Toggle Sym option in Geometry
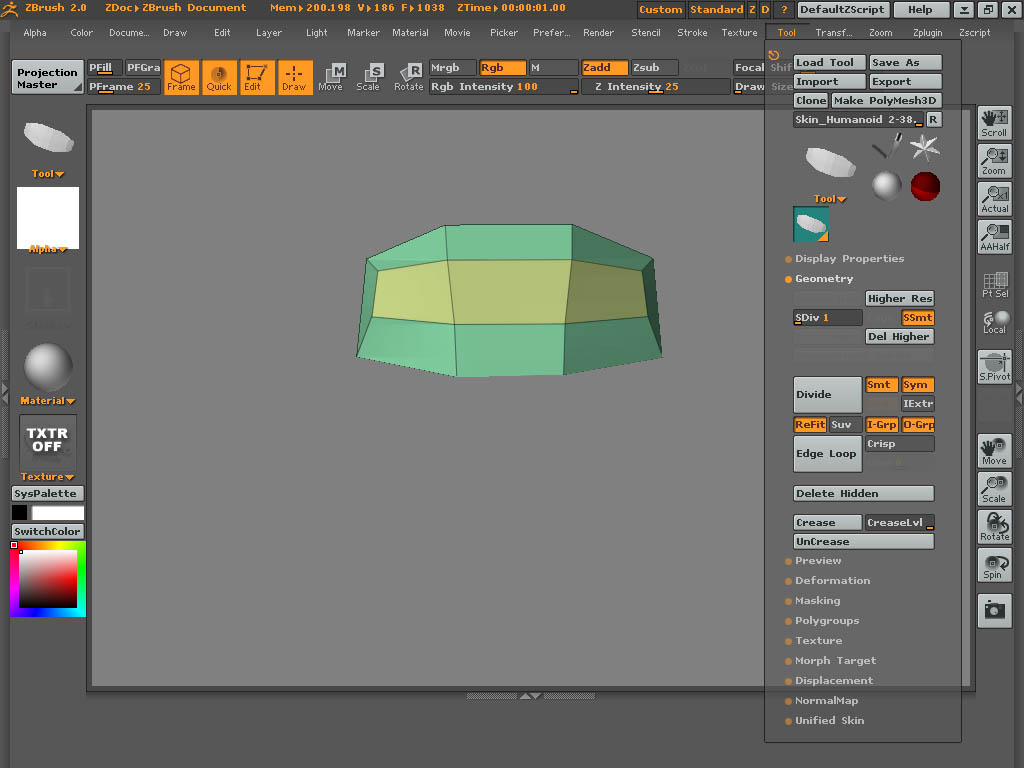 (917, 385)
